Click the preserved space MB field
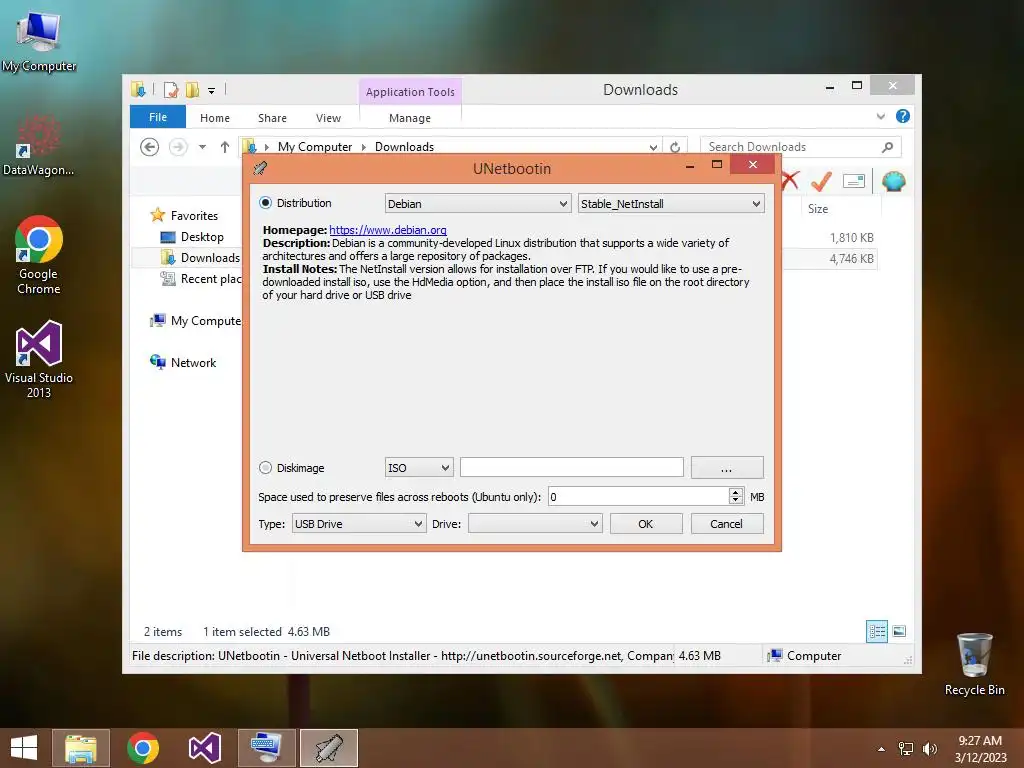This screenshot has width=1024, height=768. 638,497
